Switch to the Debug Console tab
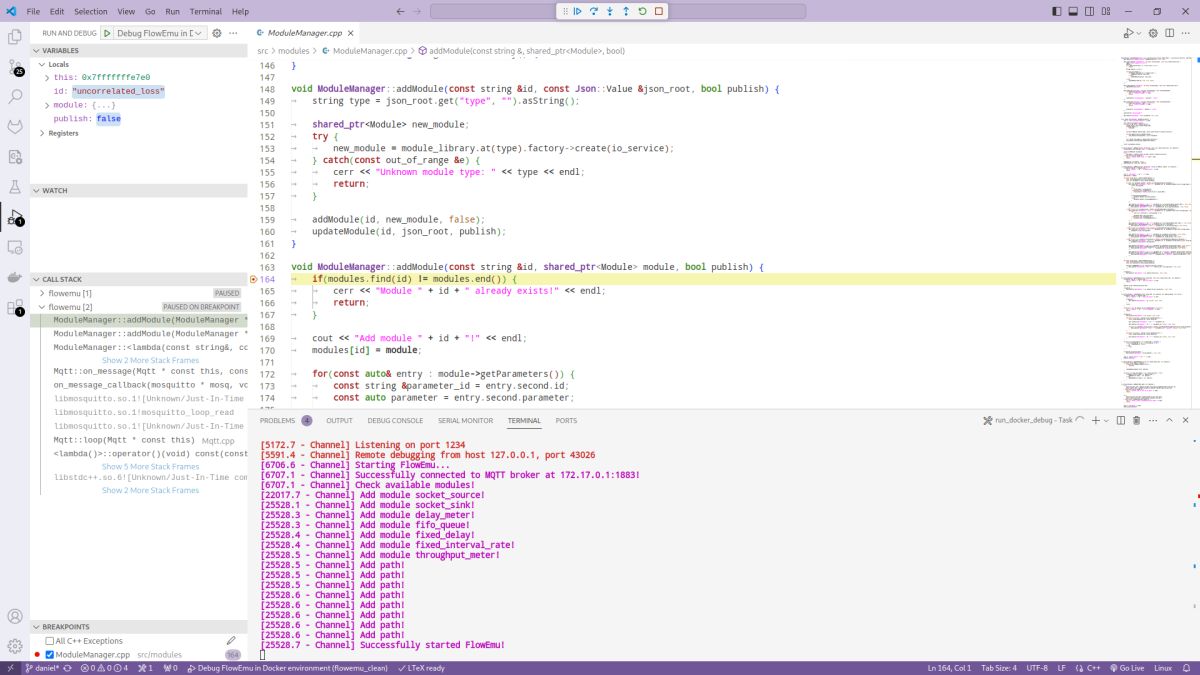The height and width of the screenshot is (675, 1200). point(395,421)
